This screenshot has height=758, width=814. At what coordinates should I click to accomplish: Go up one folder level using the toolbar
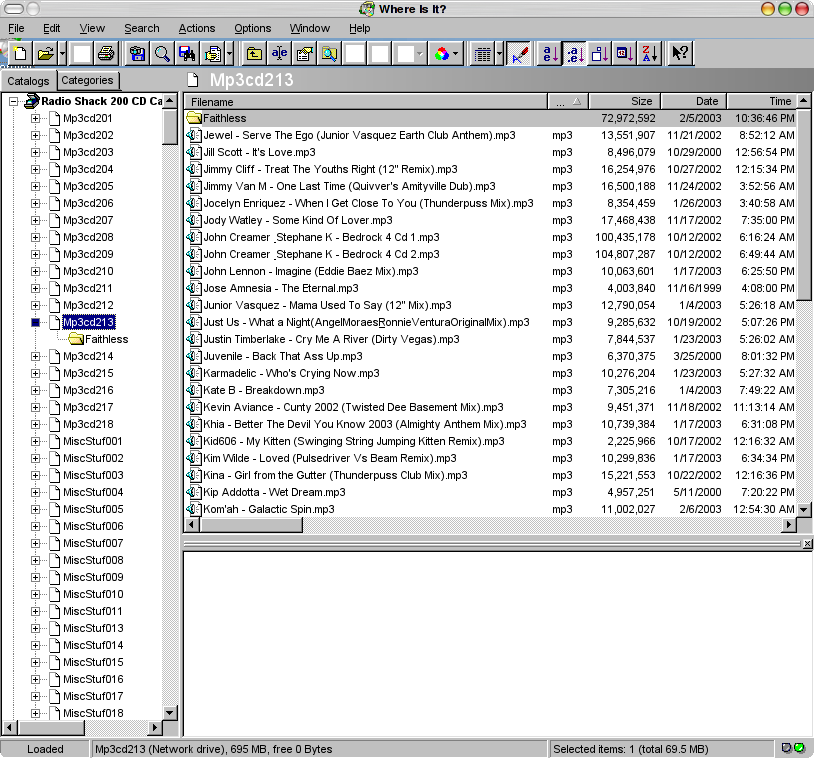(x=254, y=53)
